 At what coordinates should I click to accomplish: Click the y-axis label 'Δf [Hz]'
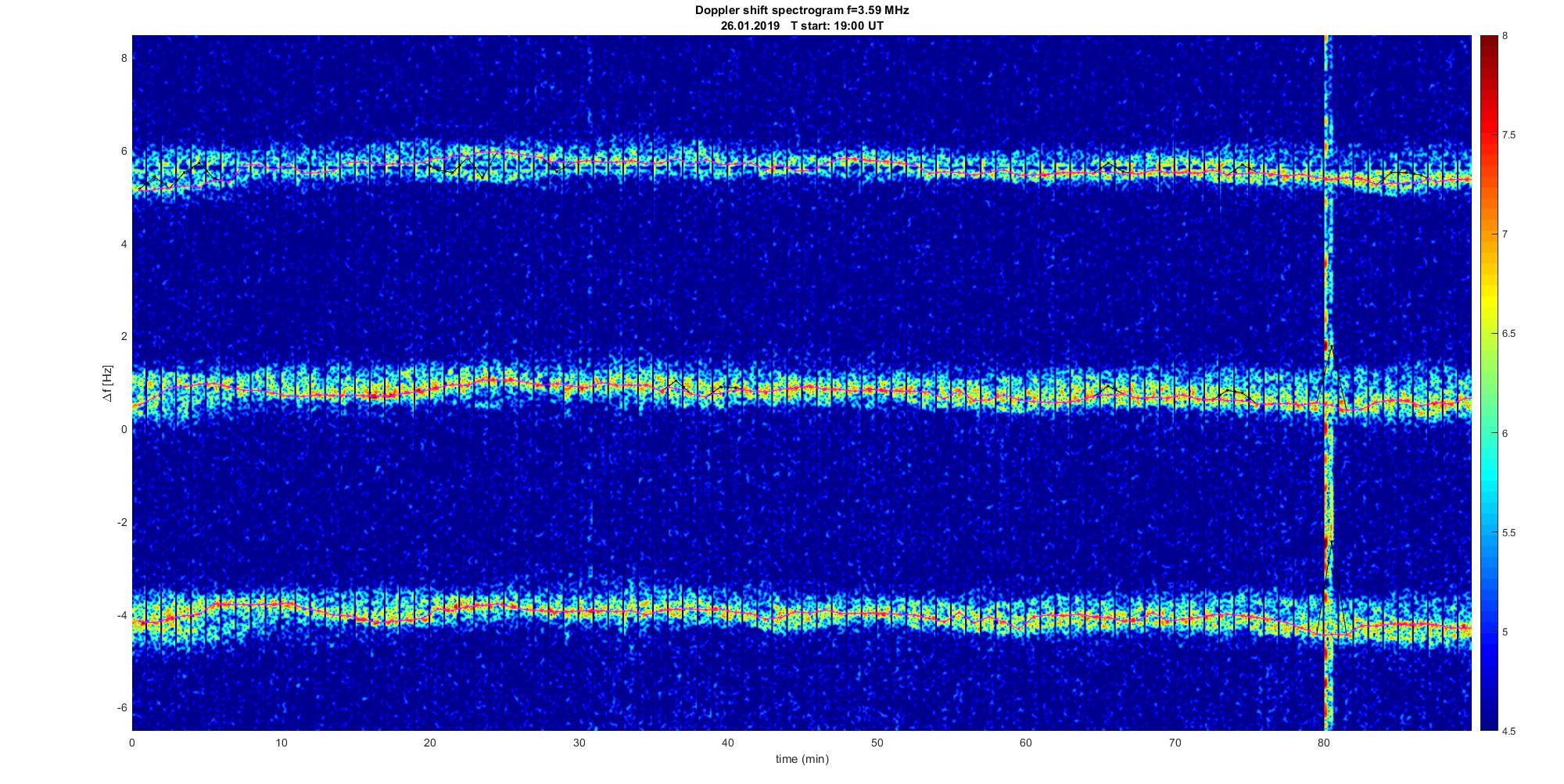coord(108,383)
